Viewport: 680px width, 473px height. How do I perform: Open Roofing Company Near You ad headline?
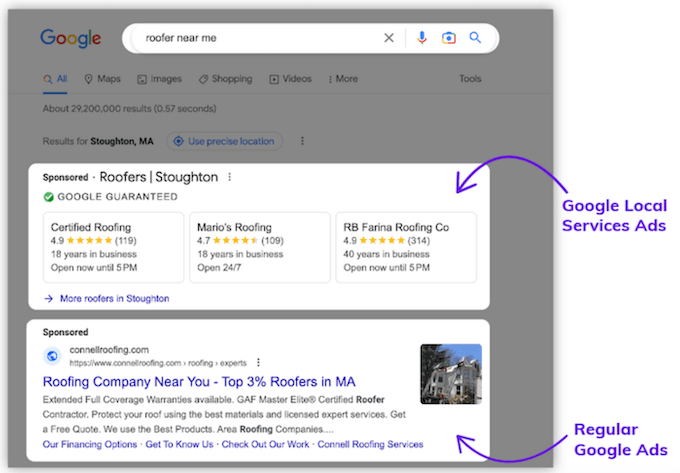pos(199,382)
